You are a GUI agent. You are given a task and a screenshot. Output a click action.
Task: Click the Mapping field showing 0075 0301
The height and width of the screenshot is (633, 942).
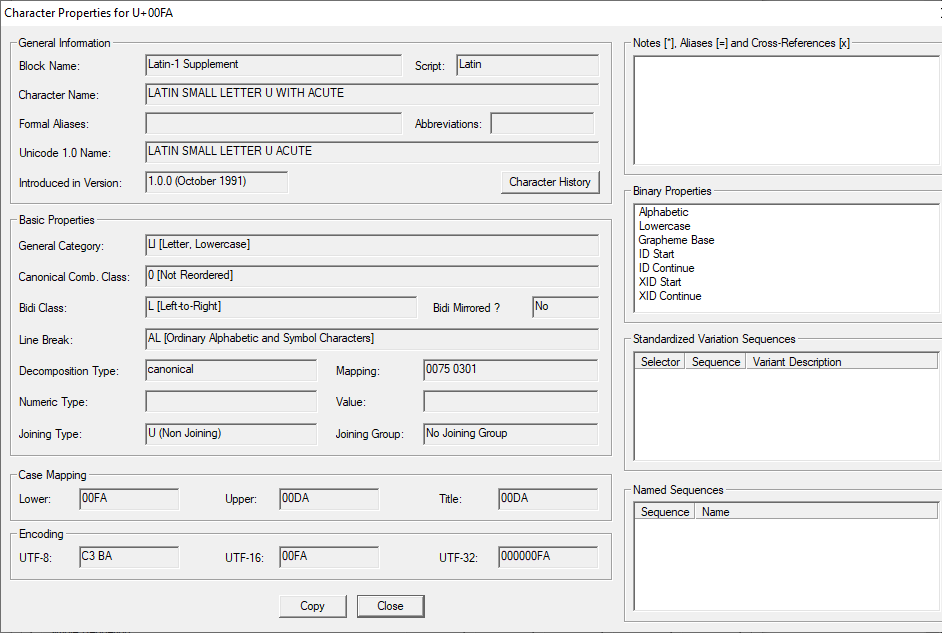point(510,371)
